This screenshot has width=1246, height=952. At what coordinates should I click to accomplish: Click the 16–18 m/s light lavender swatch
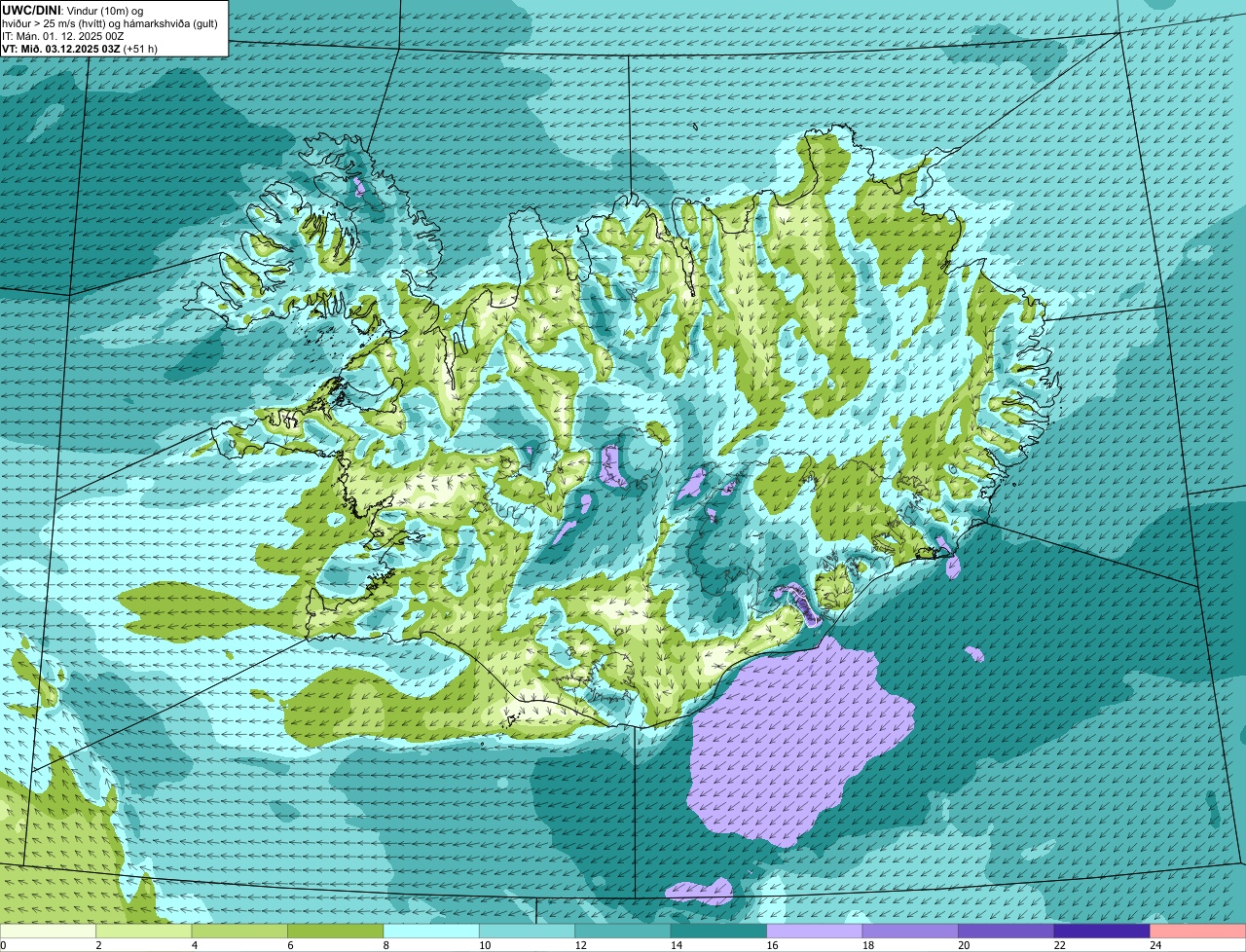click(x=815, y=932)
